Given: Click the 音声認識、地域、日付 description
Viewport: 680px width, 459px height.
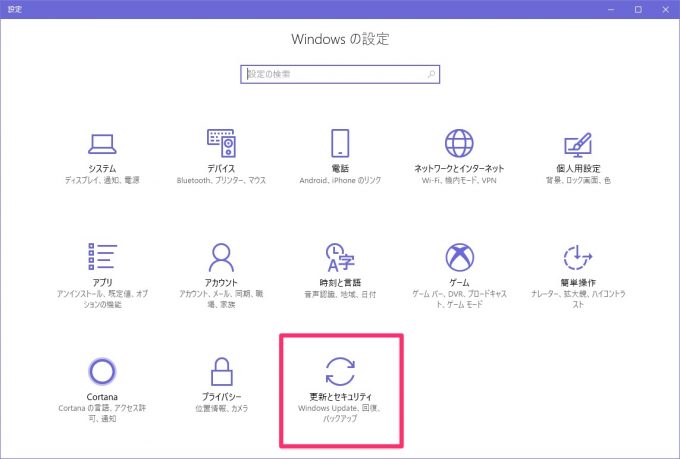Looking at the screenshot, I should click(340, 295).
